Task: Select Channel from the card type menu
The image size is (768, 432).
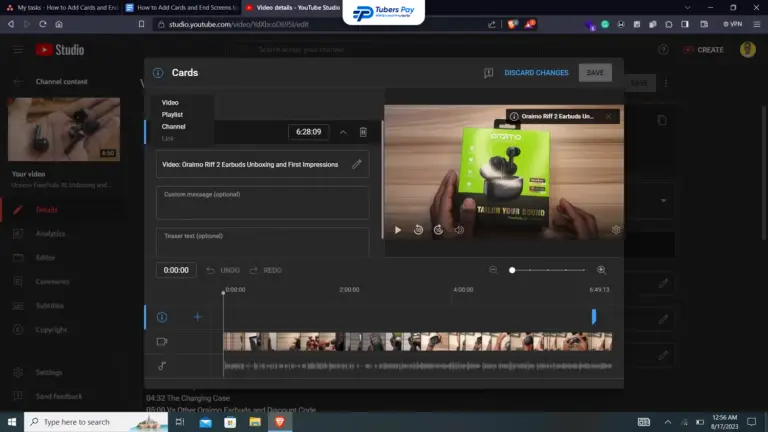Action: coord(173,126)
